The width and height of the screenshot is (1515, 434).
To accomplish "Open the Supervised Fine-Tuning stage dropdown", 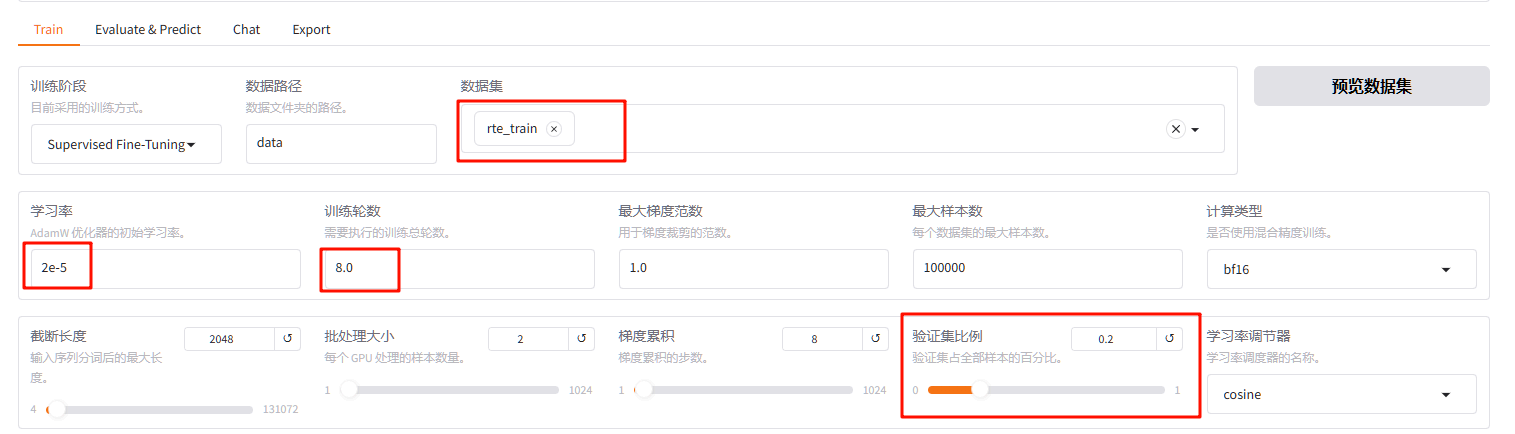I will pos(126,144).
